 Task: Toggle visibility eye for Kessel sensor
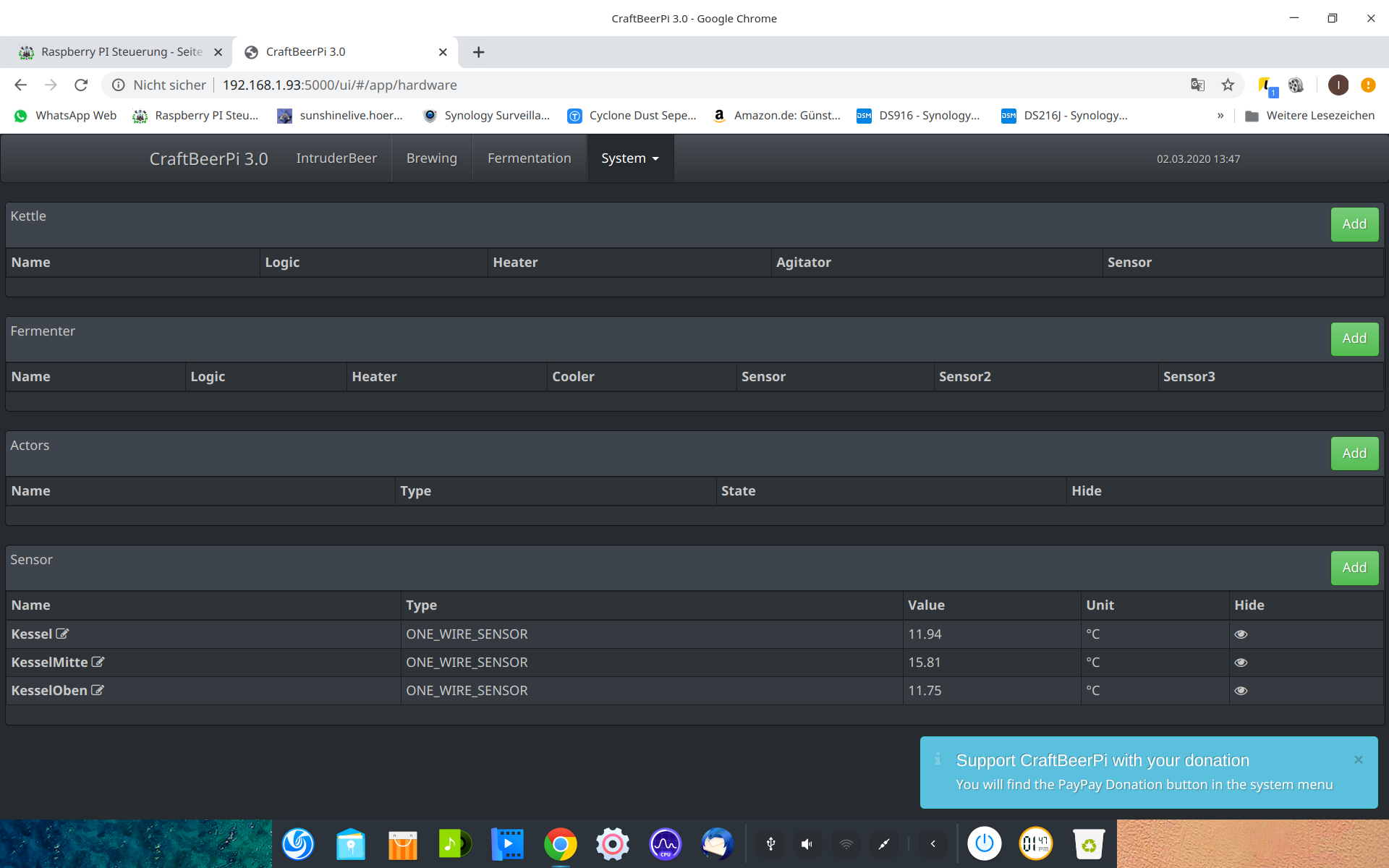(x=1241, y=634)
